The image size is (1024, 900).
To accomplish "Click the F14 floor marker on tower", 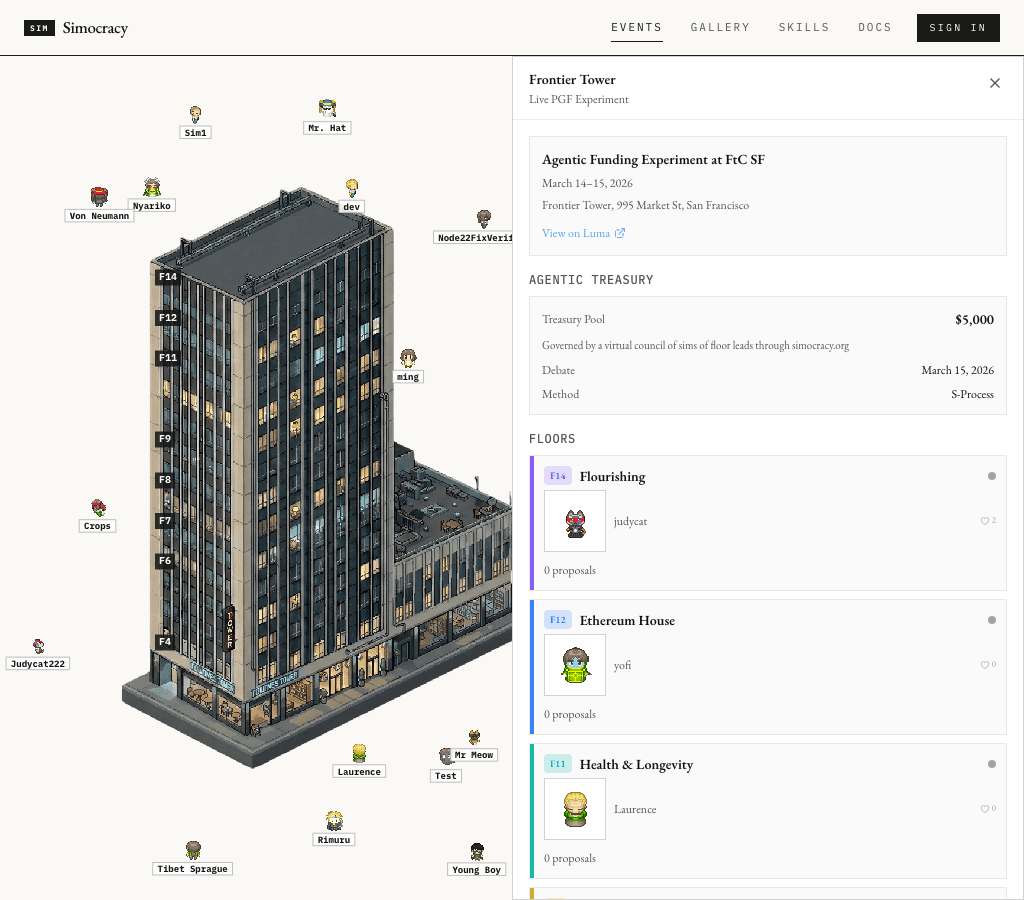I will point(168,277).
